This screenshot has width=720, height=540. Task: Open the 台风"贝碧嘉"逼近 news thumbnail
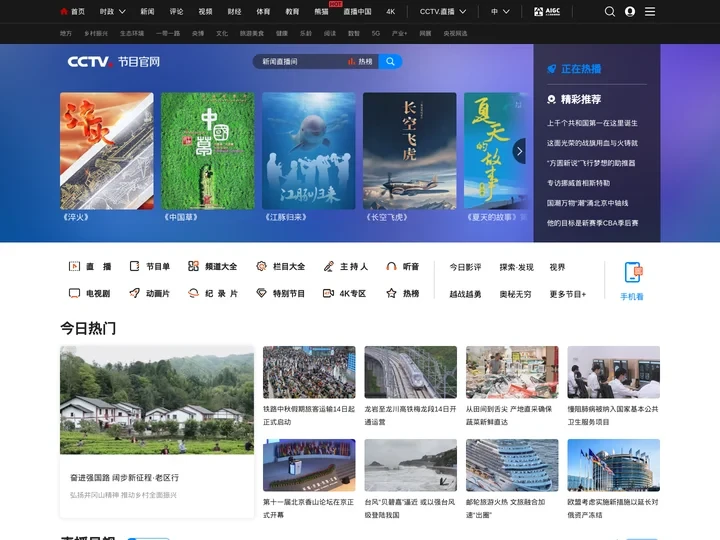point(411,465)
